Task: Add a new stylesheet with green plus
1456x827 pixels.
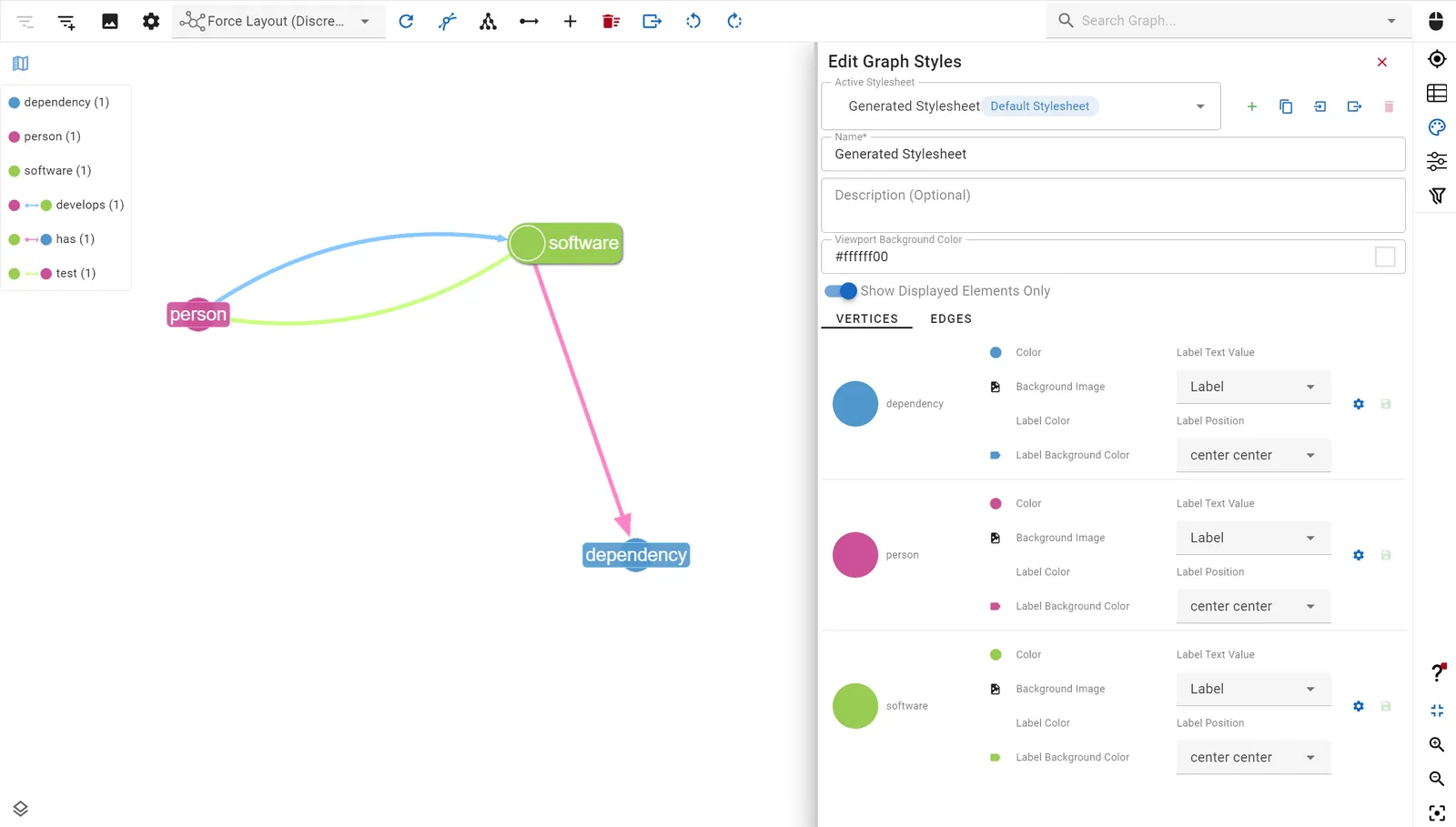Action: pyautogui.click(x=1251, y=106)
